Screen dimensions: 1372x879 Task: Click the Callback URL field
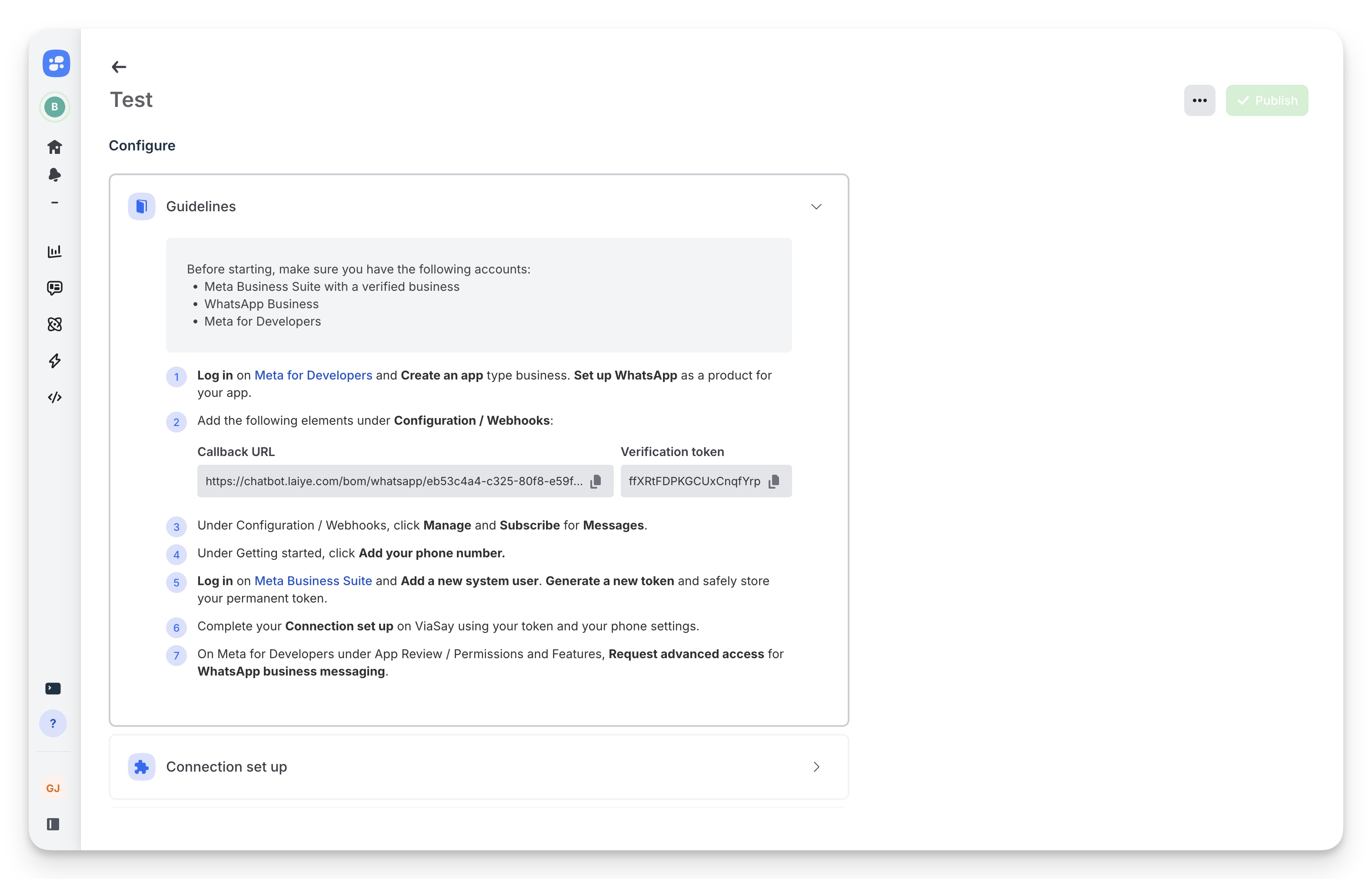pos(394,481)
